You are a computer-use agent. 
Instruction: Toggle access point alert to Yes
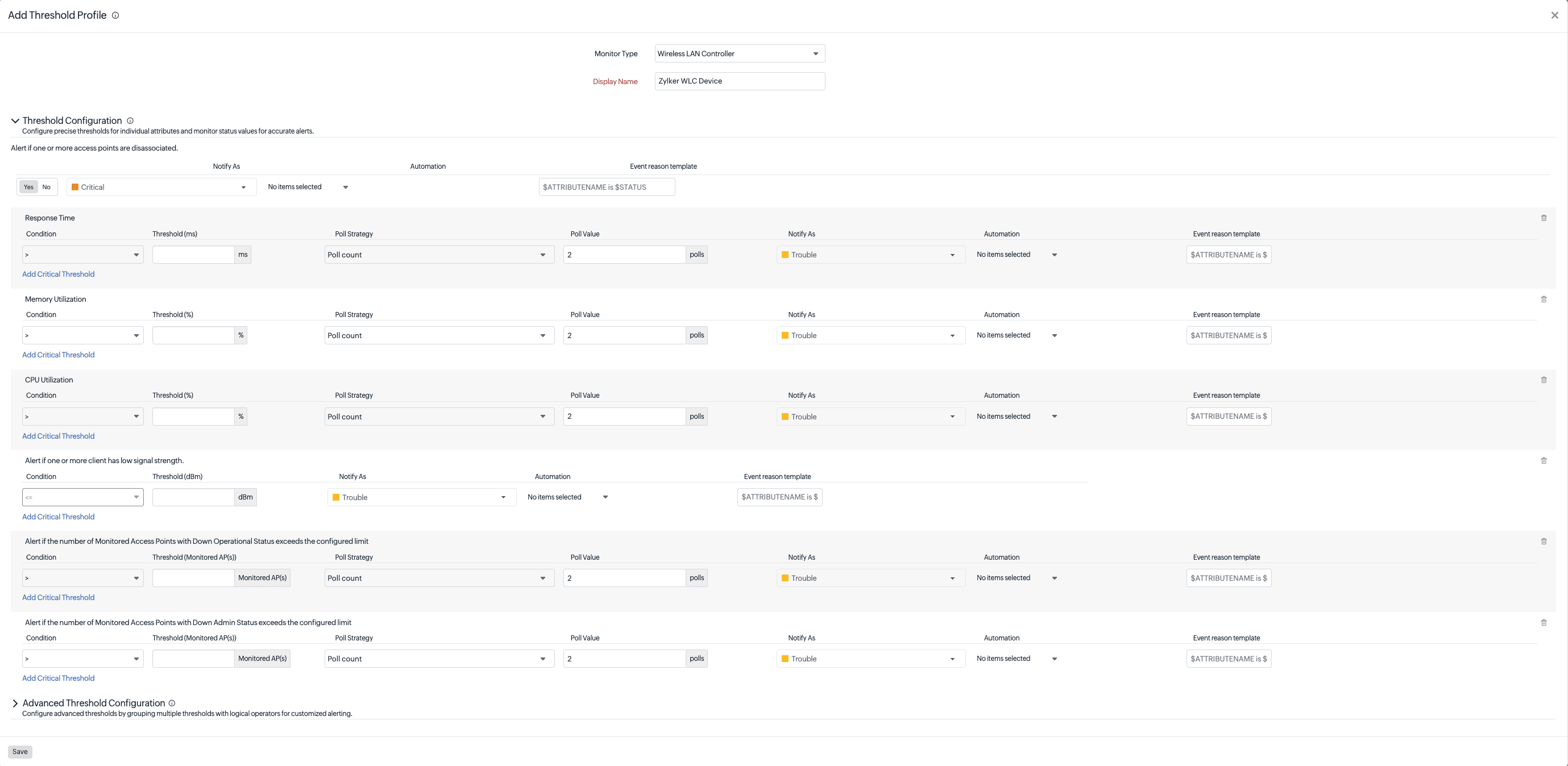[28, 187]
